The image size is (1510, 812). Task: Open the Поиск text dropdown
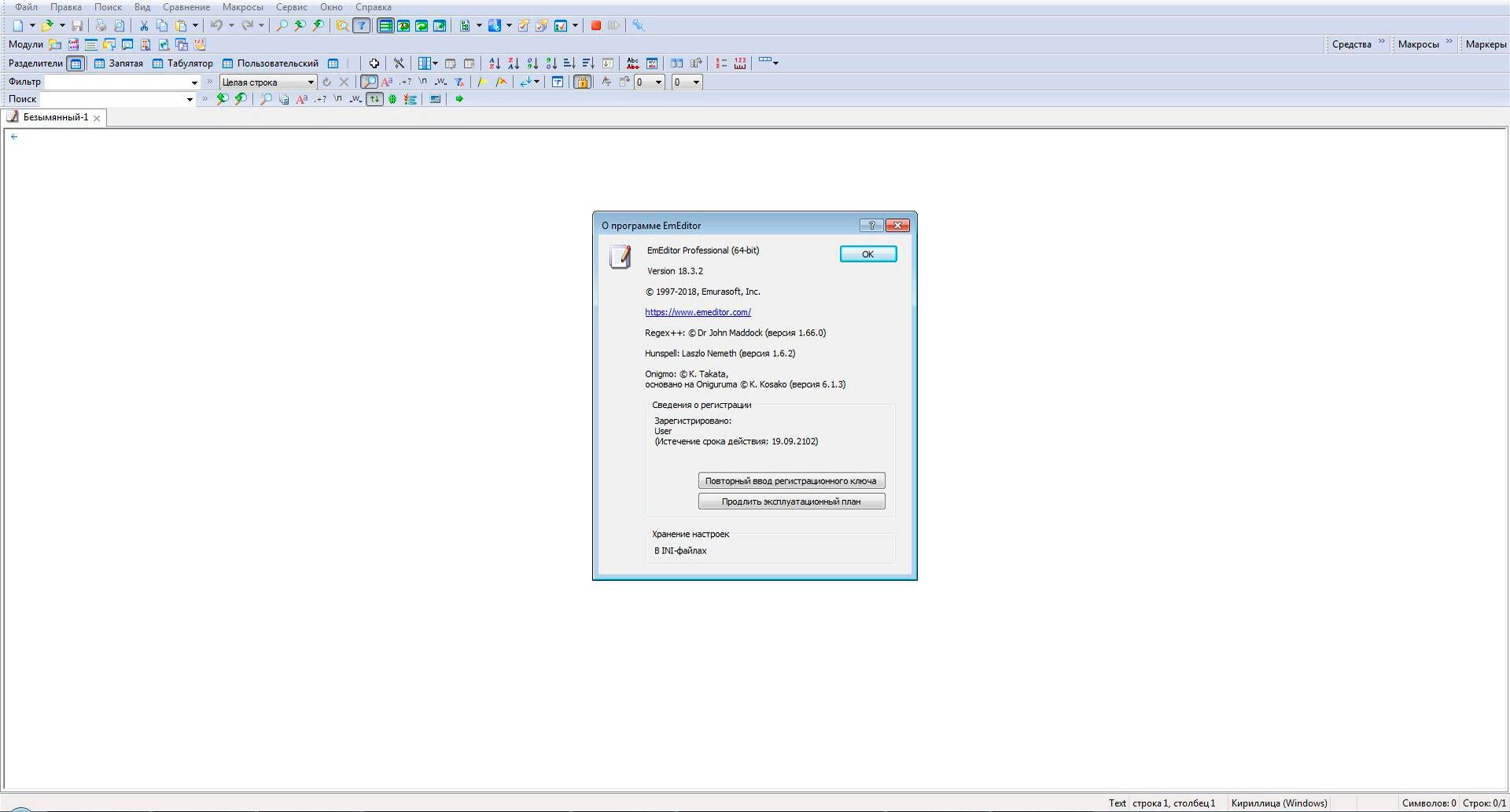tap(190, 99)
